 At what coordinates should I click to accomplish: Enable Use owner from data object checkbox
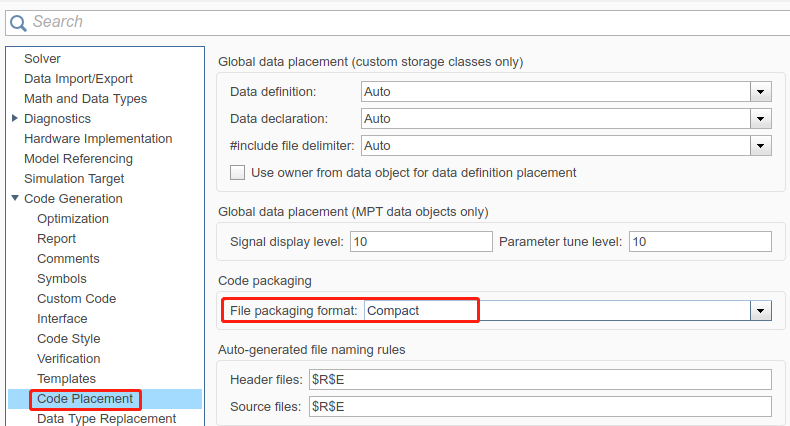point(238,173)
